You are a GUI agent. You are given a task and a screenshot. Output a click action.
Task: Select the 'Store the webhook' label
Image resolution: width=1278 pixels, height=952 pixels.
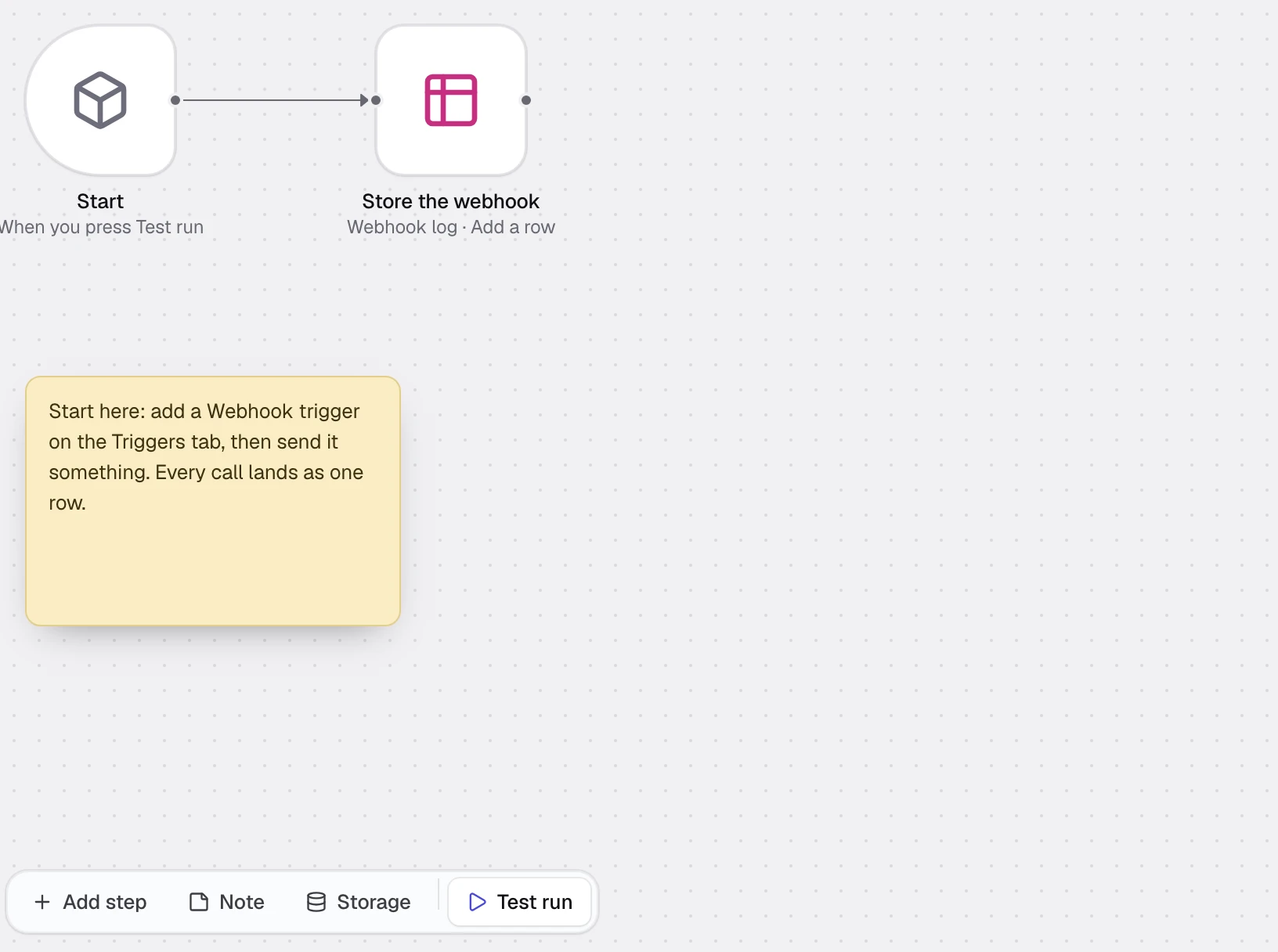(451, 201)
